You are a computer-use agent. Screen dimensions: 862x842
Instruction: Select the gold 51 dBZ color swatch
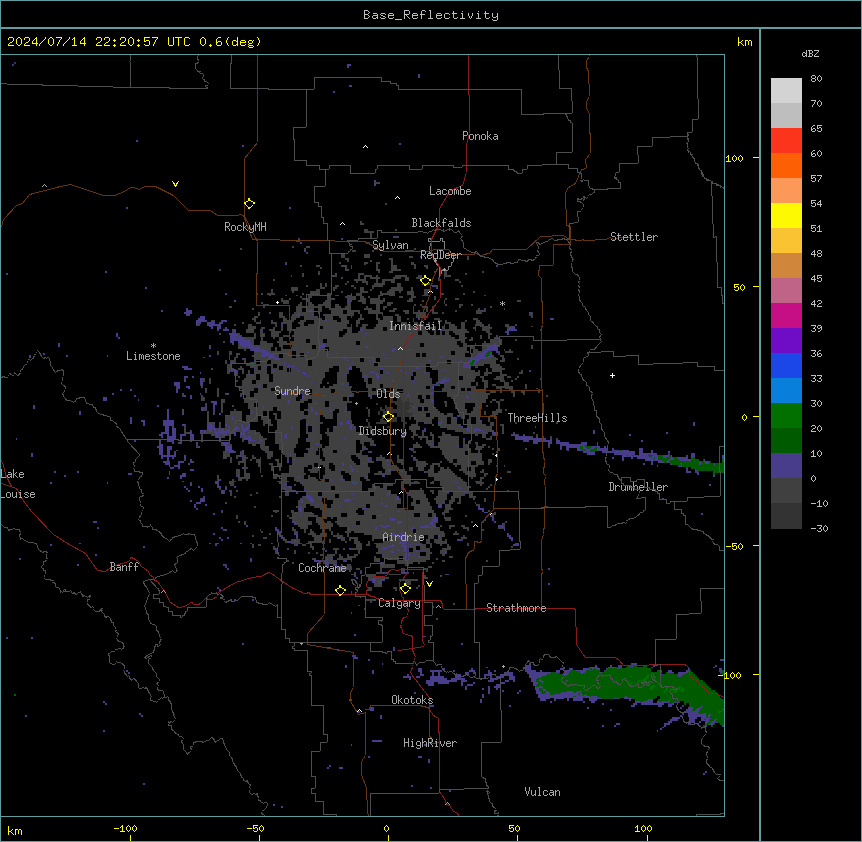[x=786, y=240]
